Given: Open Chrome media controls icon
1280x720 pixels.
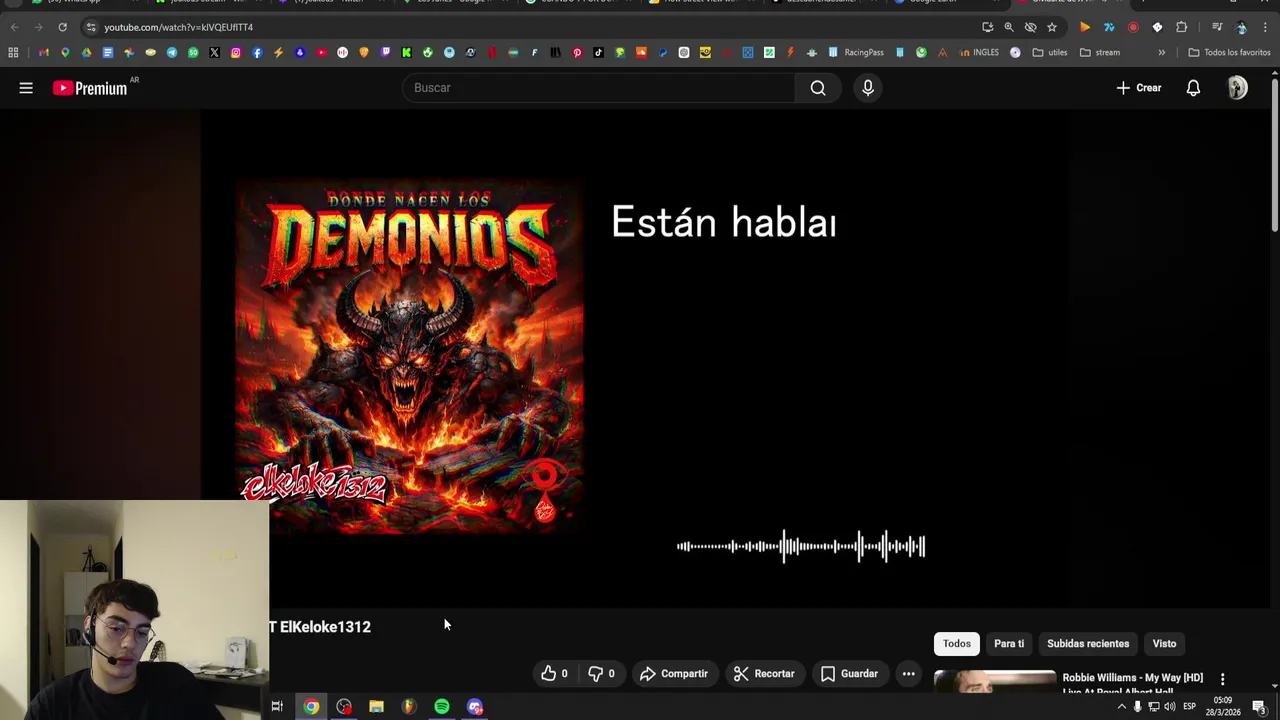Looking at the screenshot, I should pyautogui.click(x=1217, y=27).
